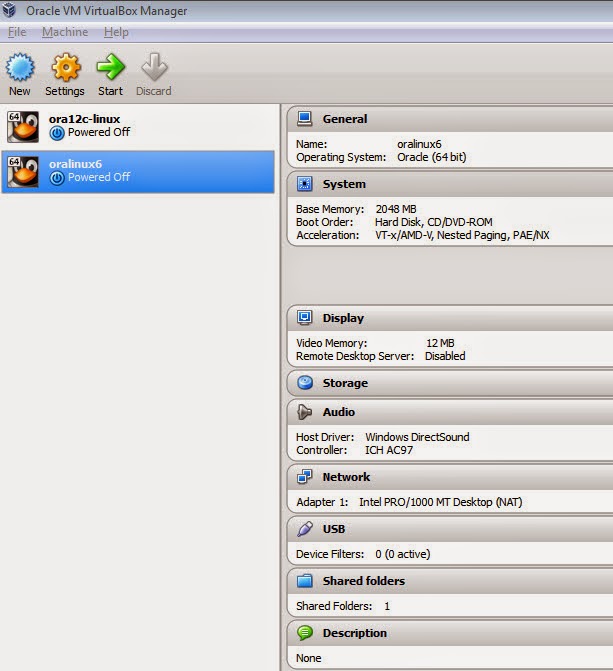Click the 'Oracle (64 bit)' operating system value
The height and width of the screenshot is (671, 613).
[x=431, y=157]
